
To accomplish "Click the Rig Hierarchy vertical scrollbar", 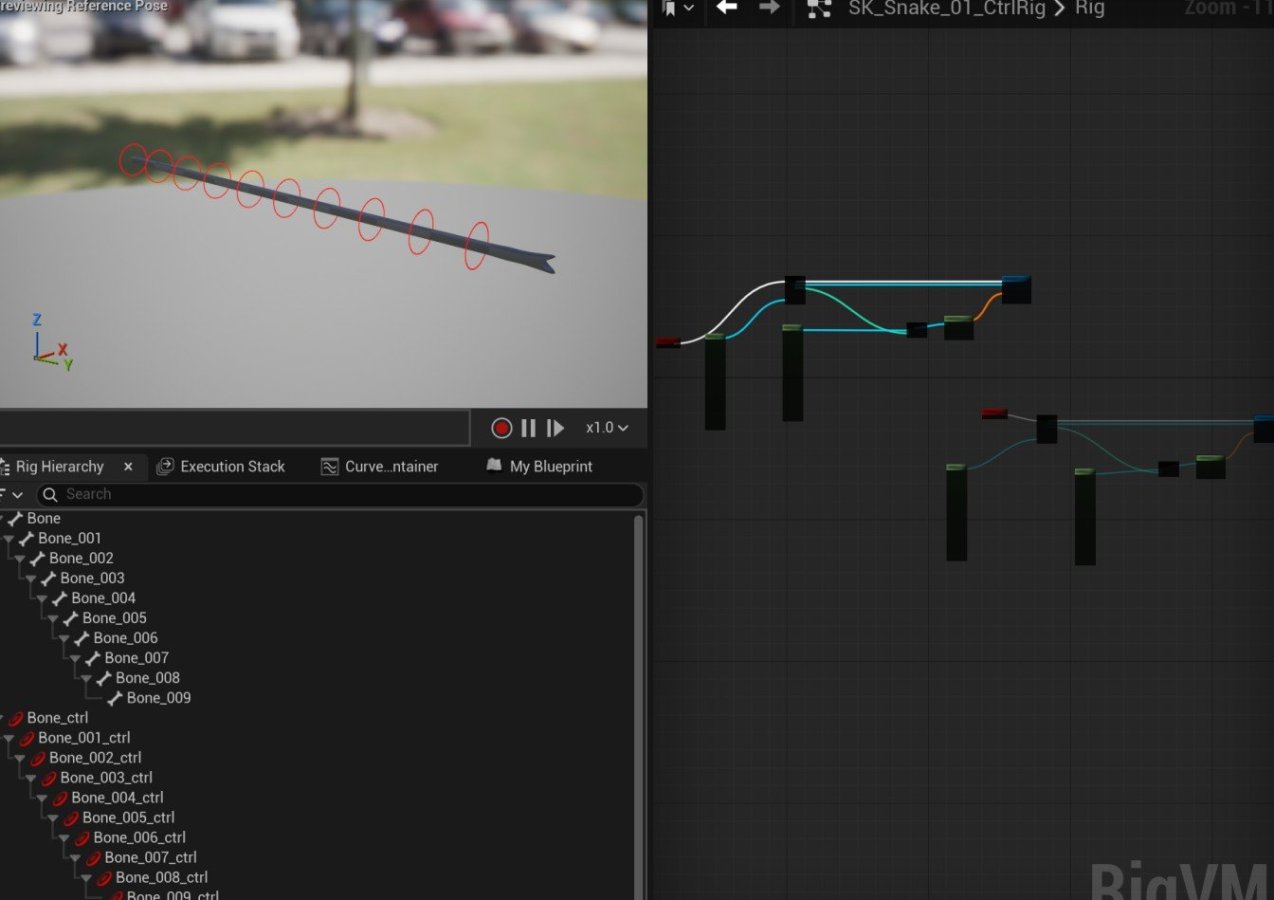I will tap(639, 700).
